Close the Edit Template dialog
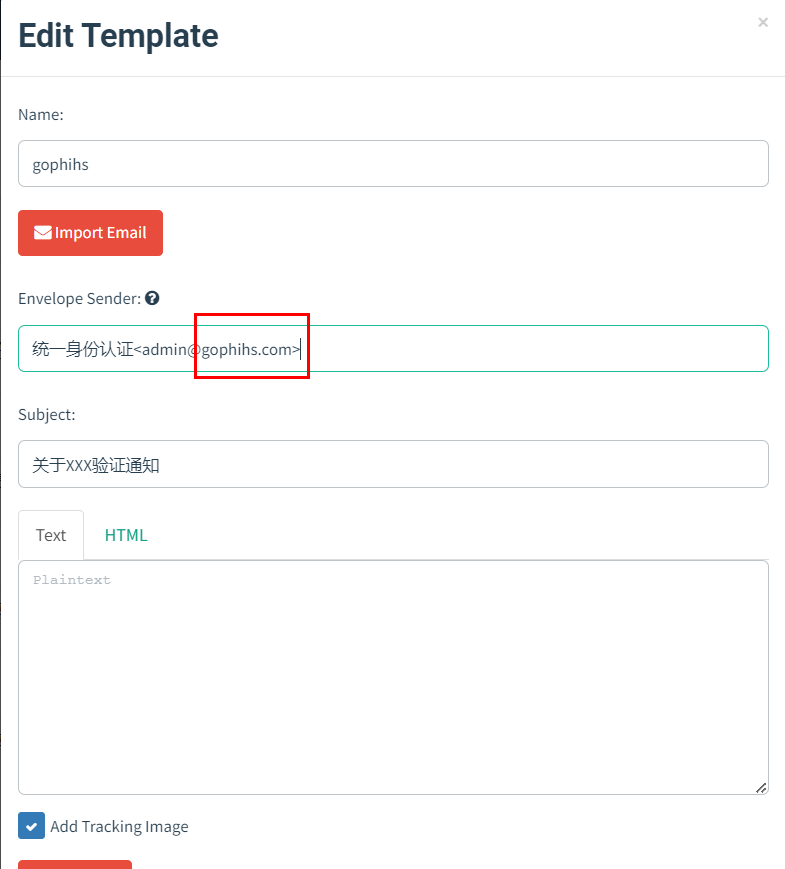785x869 pixels. coord(763,22)
